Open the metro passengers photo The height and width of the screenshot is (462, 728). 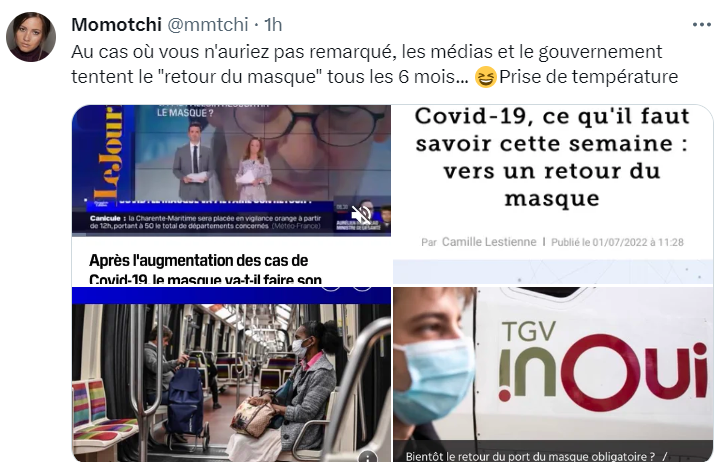coord(231,374)
